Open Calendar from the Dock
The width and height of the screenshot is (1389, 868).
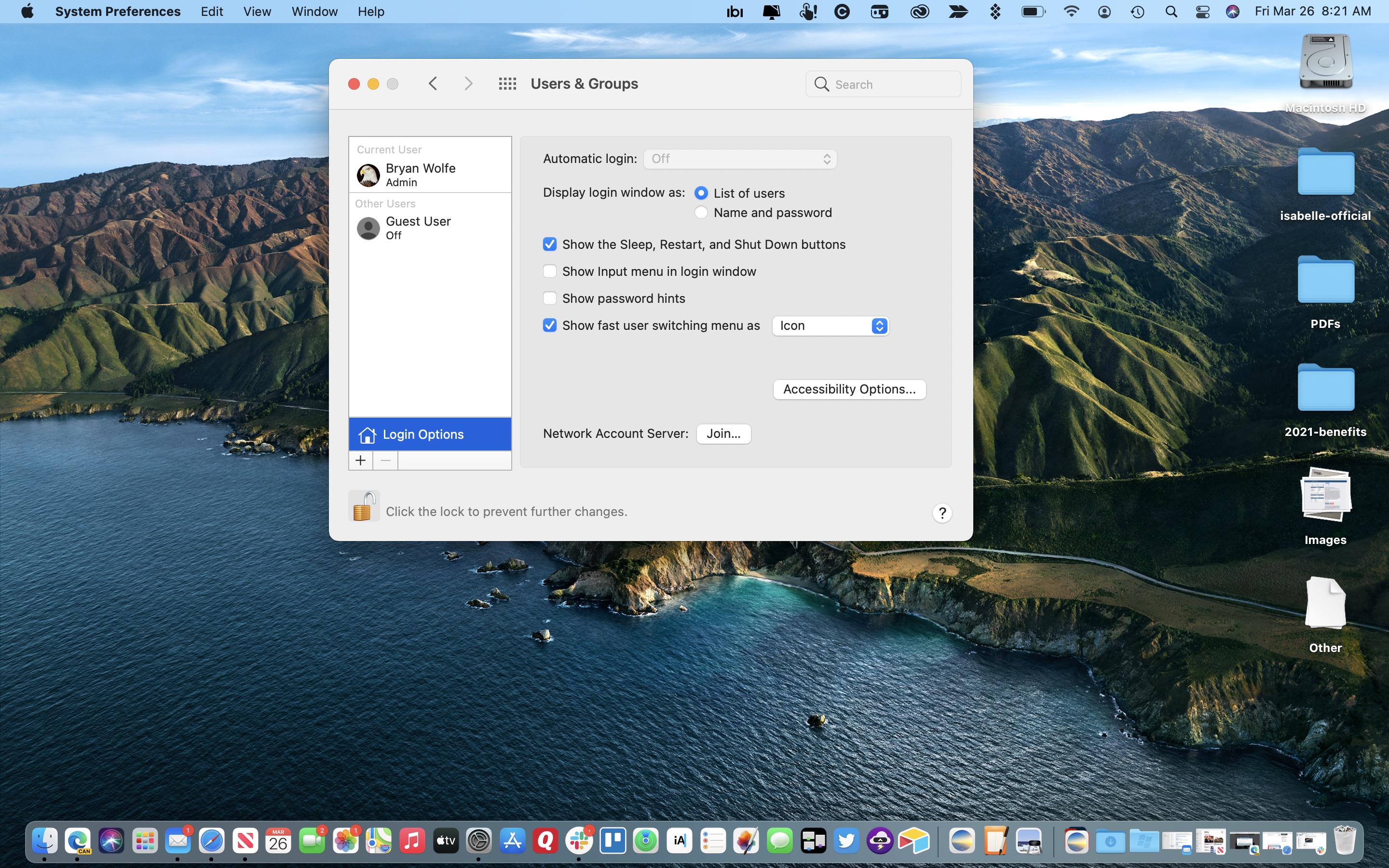click(x=278, y=841)
